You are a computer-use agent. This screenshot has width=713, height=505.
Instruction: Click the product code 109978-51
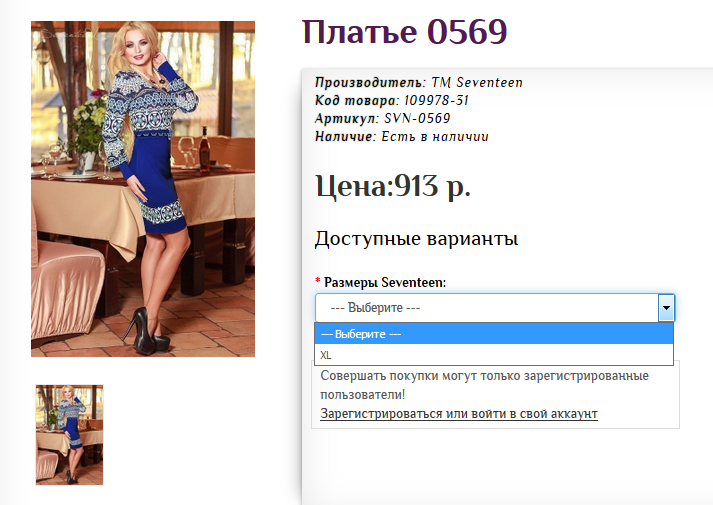[435, 101]
